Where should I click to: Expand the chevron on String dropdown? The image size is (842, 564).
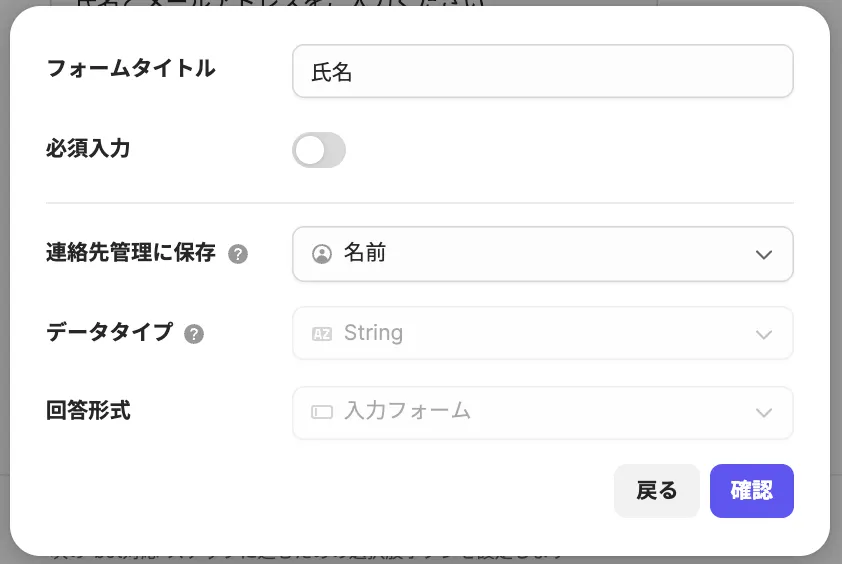pyautogui.click(x=764, y=334)
